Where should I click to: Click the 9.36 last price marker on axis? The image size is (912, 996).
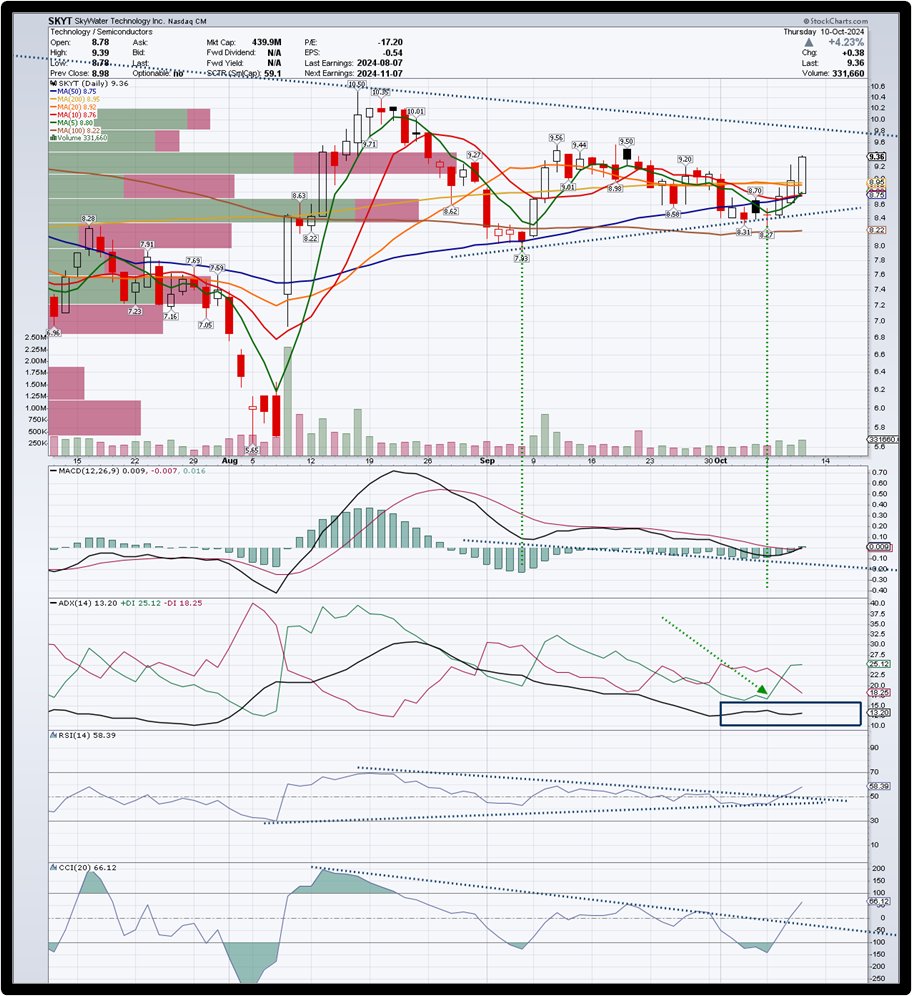(876, 157)
